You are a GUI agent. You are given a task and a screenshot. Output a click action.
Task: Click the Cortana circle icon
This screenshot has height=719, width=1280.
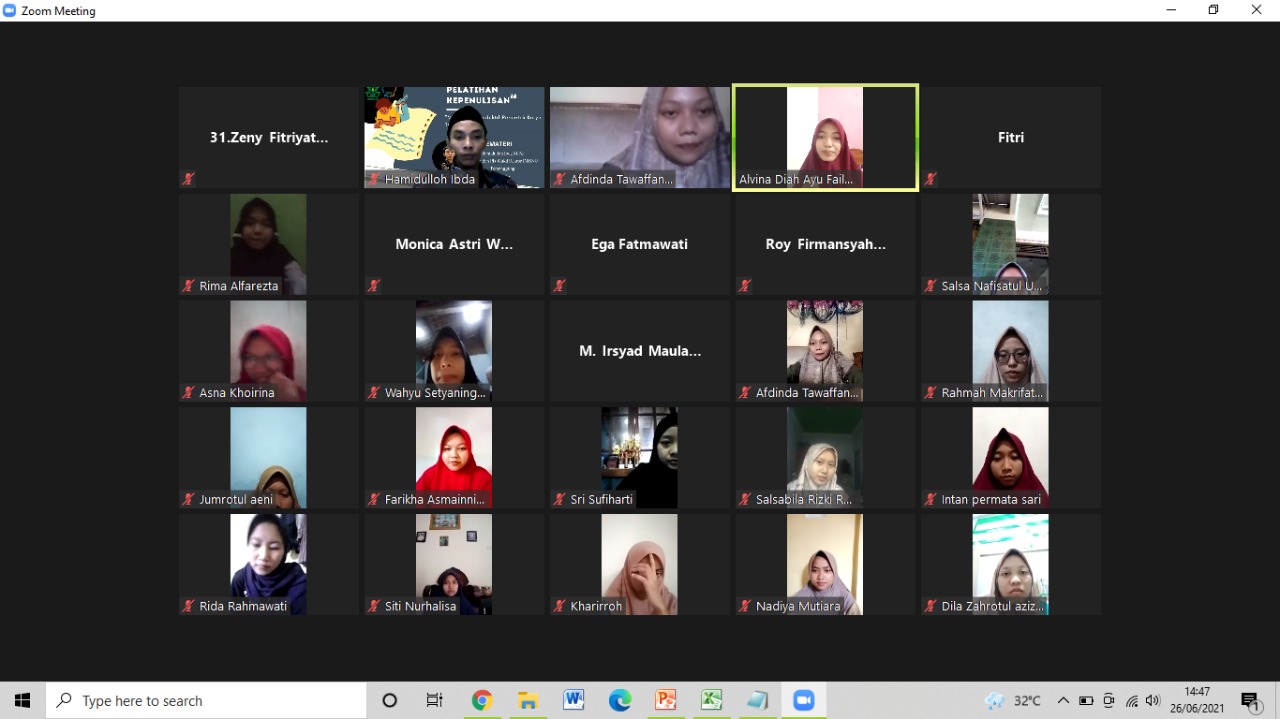390,701
